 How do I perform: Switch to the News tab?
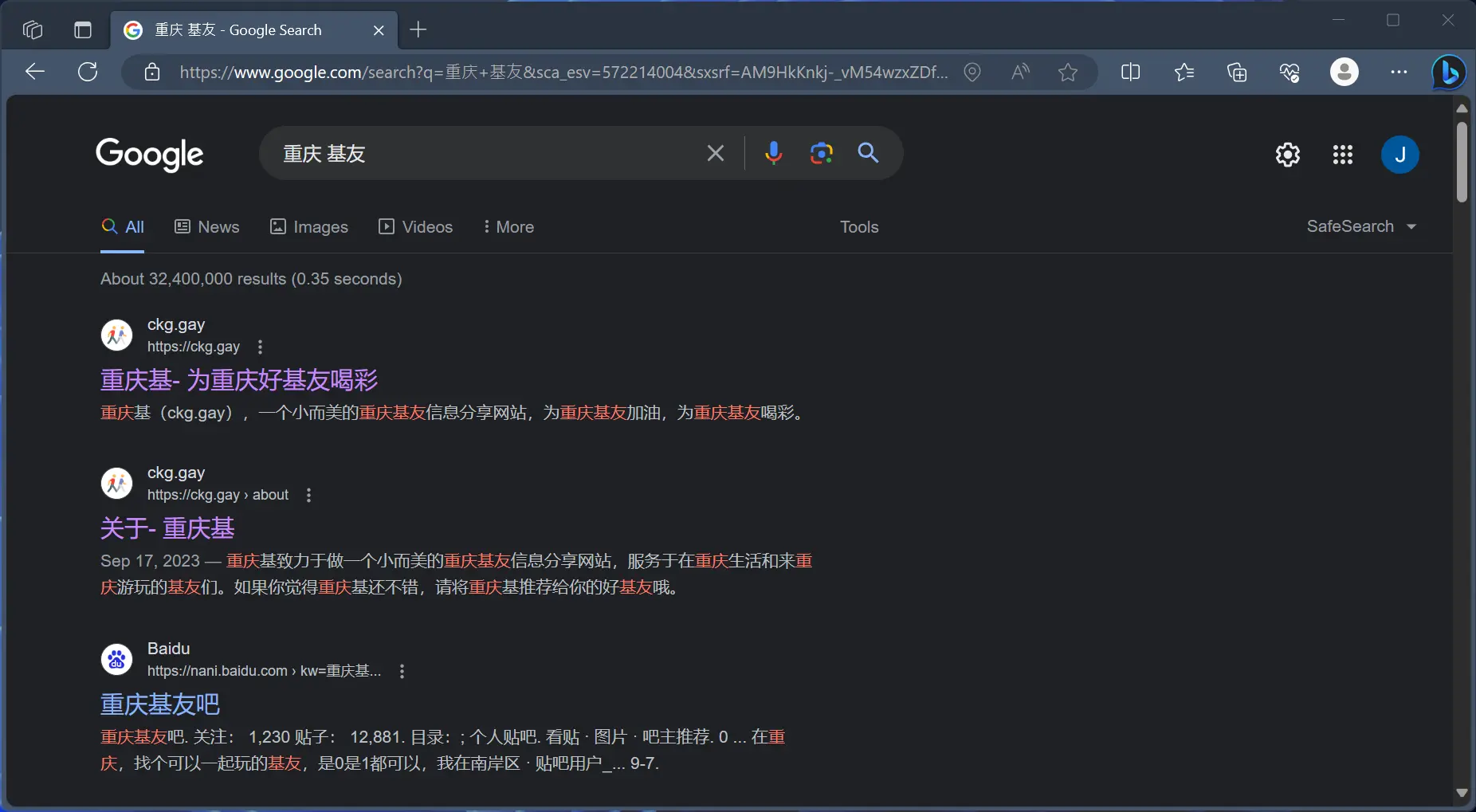tap(206, 227)
